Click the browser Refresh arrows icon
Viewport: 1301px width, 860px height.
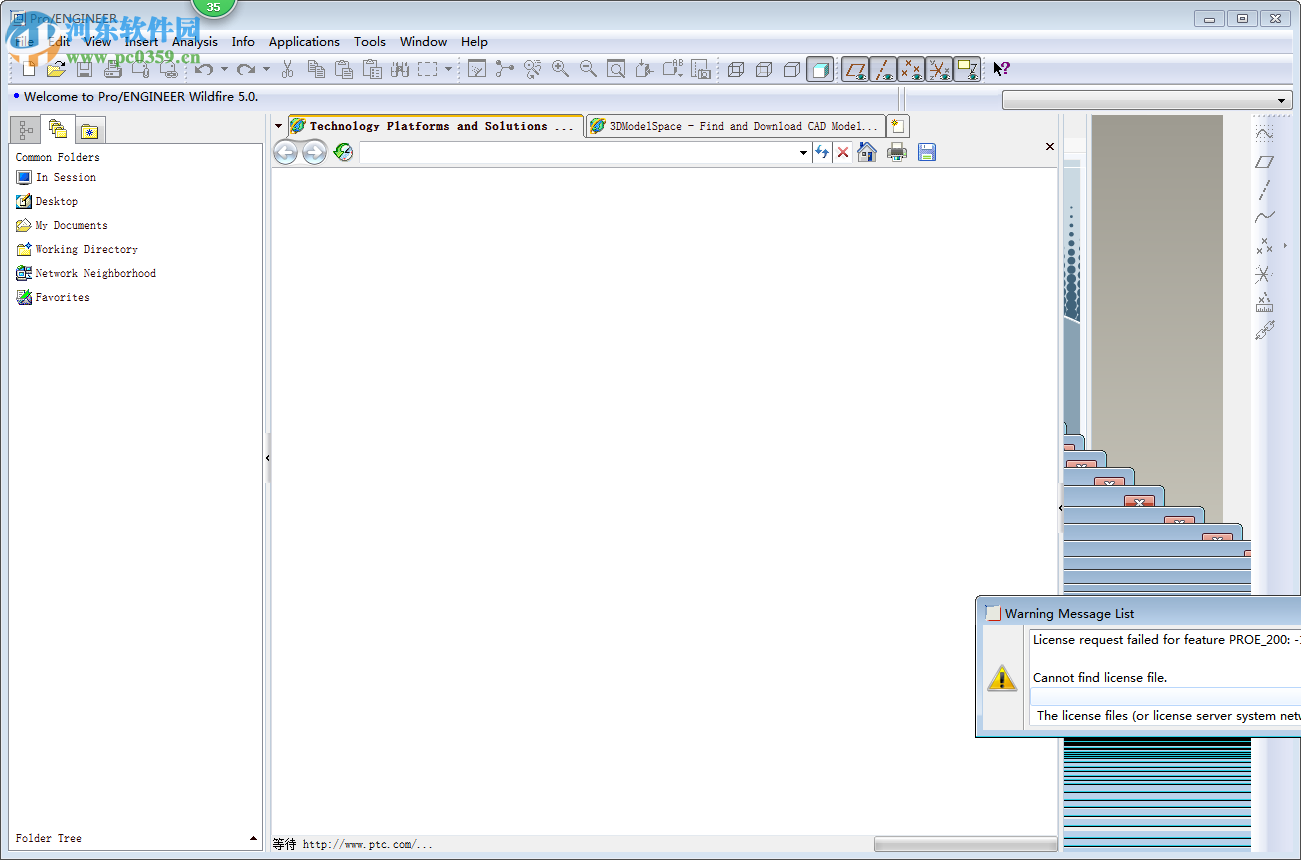[822, 152]
